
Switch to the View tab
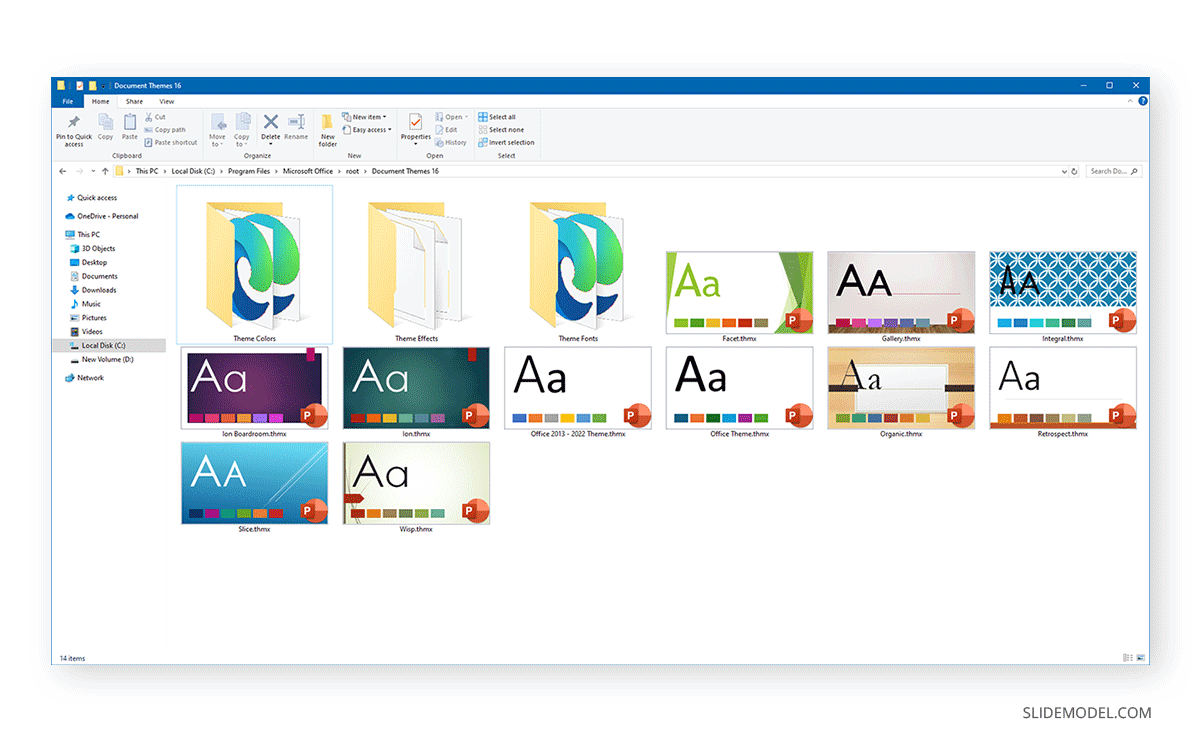[166, 101]
